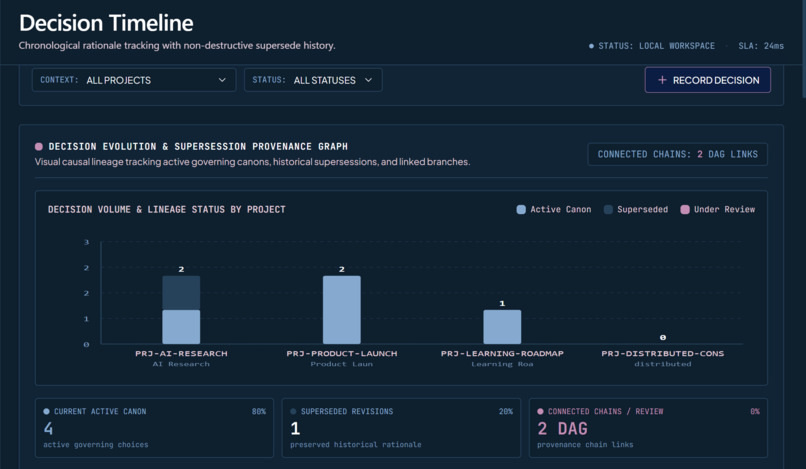The image size is (806, 469).
Task: Click the pink dot beside Decision Evolution heading
Action: pos(39,147)
